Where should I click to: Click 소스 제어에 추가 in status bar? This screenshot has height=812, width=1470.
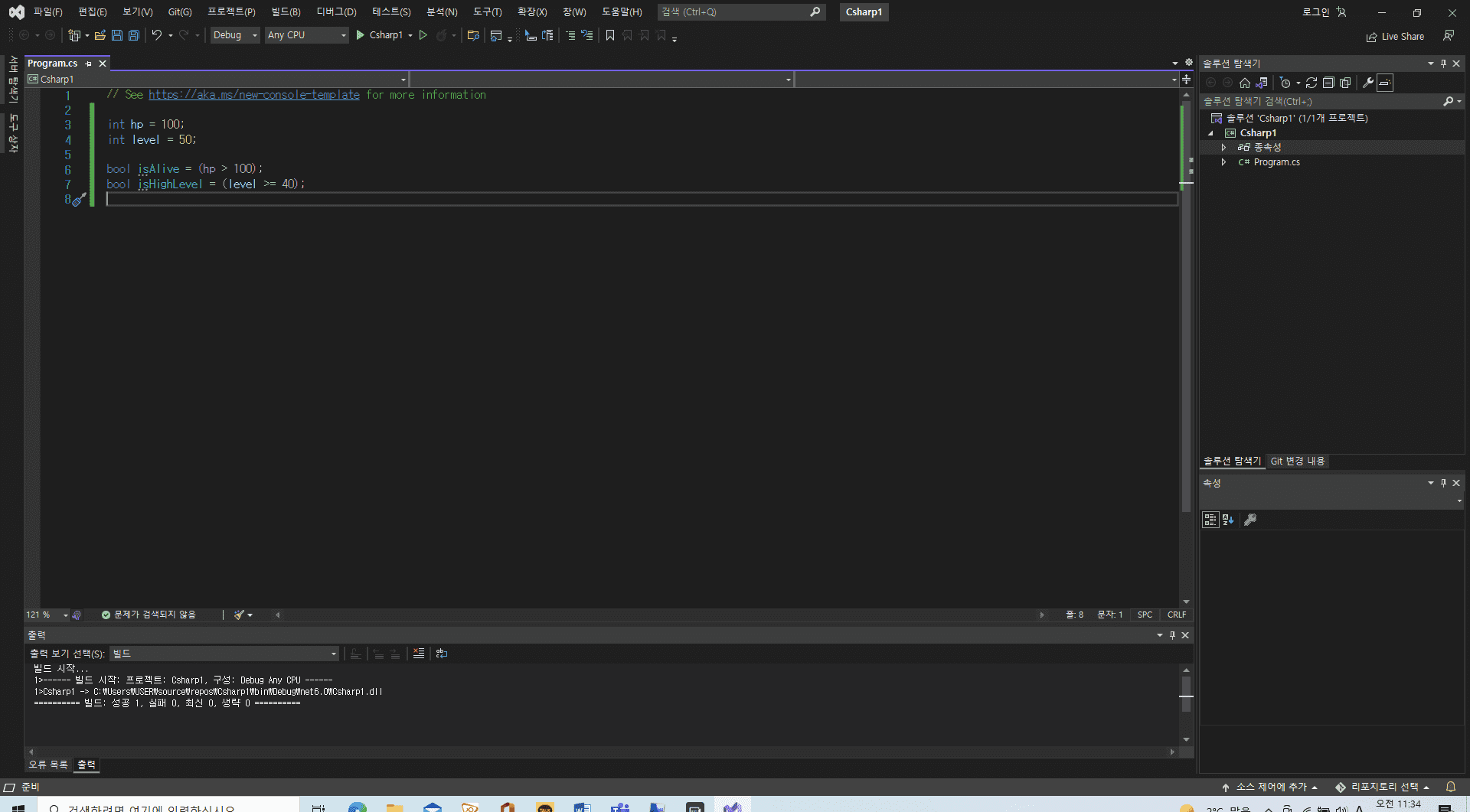point(1269,787)
